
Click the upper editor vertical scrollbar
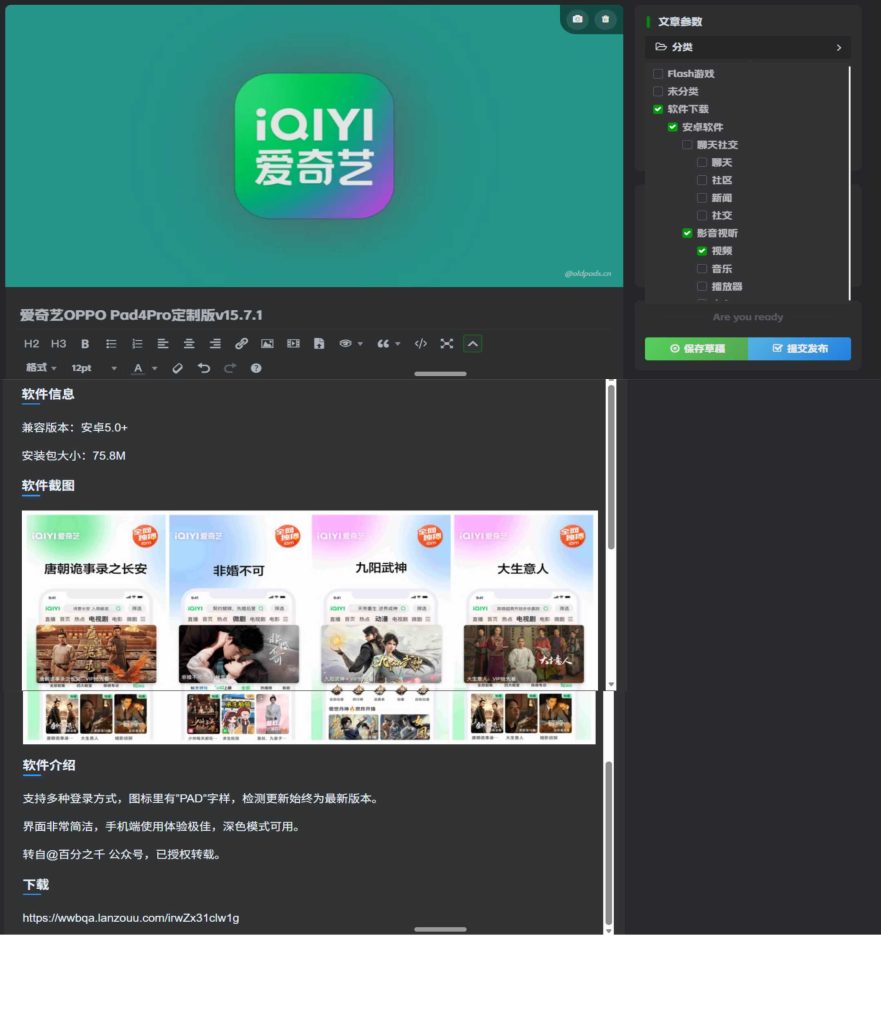[x=611, y=467]
